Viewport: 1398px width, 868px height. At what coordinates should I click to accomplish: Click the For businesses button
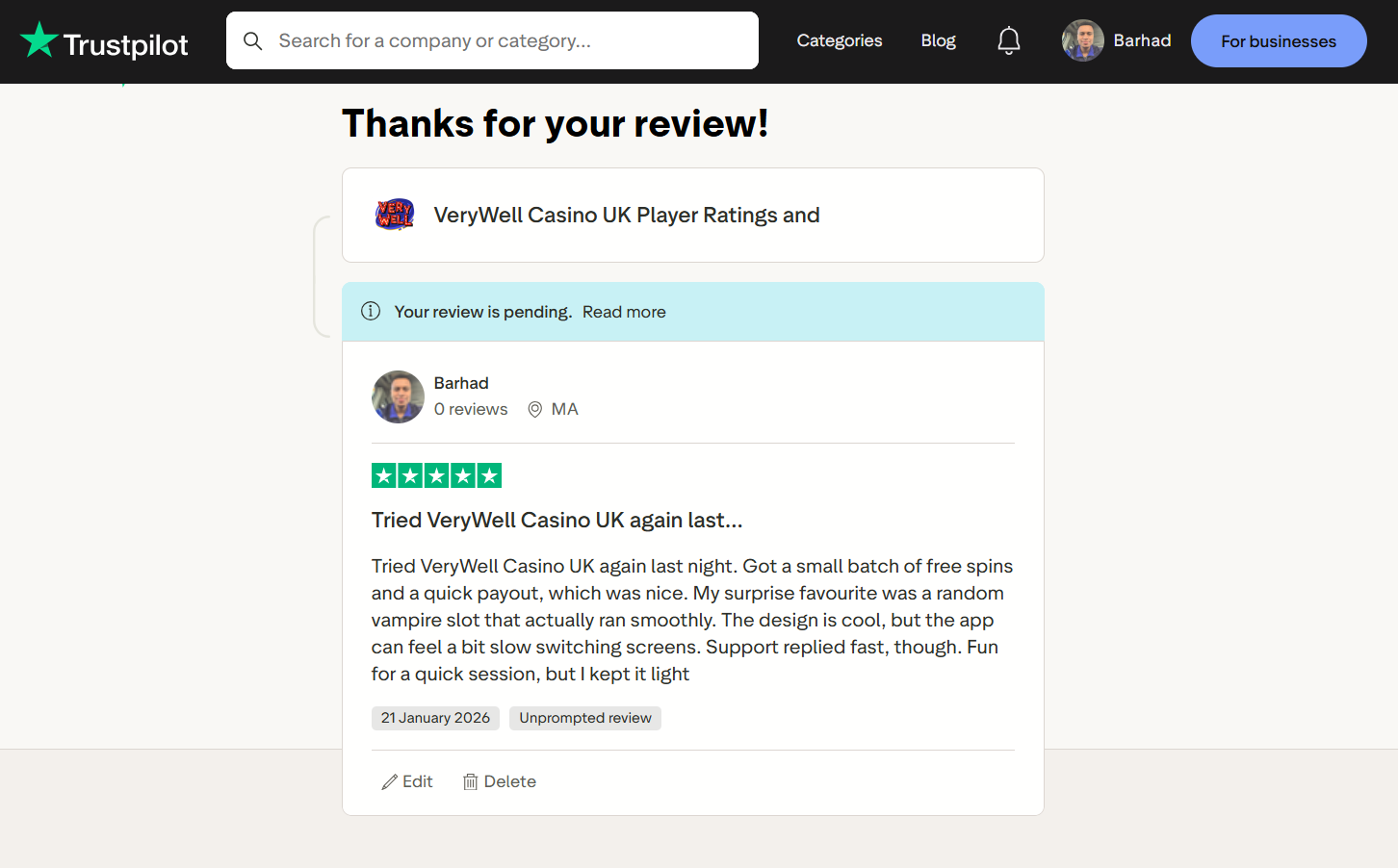click(x=1279, y=41)
